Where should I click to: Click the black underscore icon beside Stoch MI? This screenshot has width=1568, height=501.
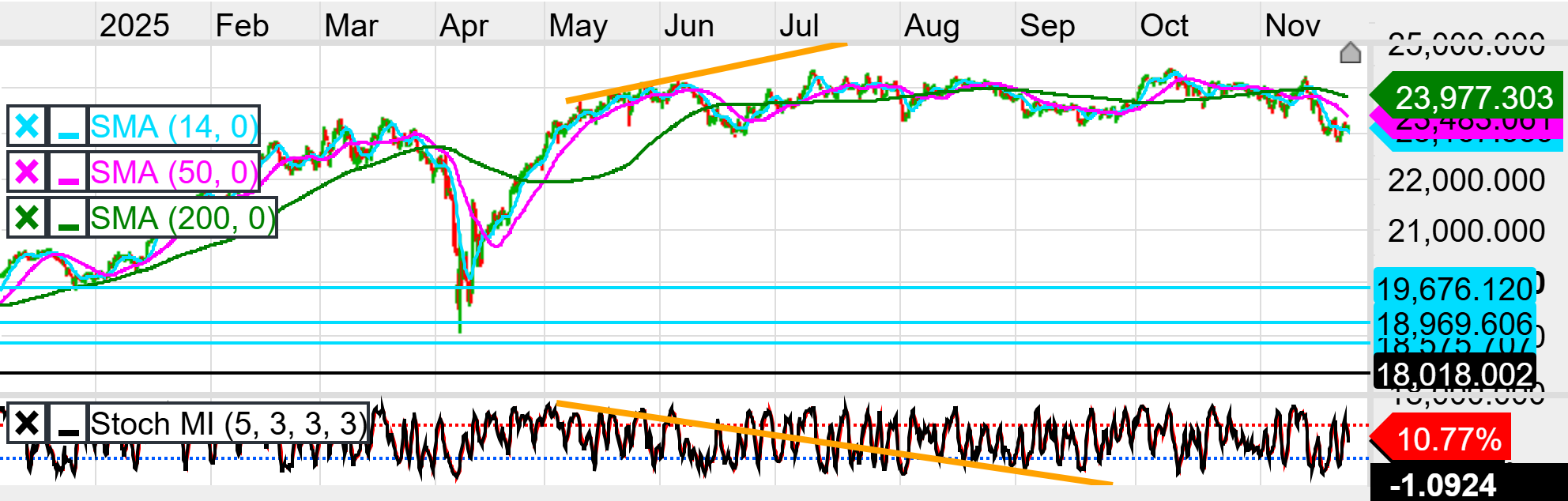[69, 424]
